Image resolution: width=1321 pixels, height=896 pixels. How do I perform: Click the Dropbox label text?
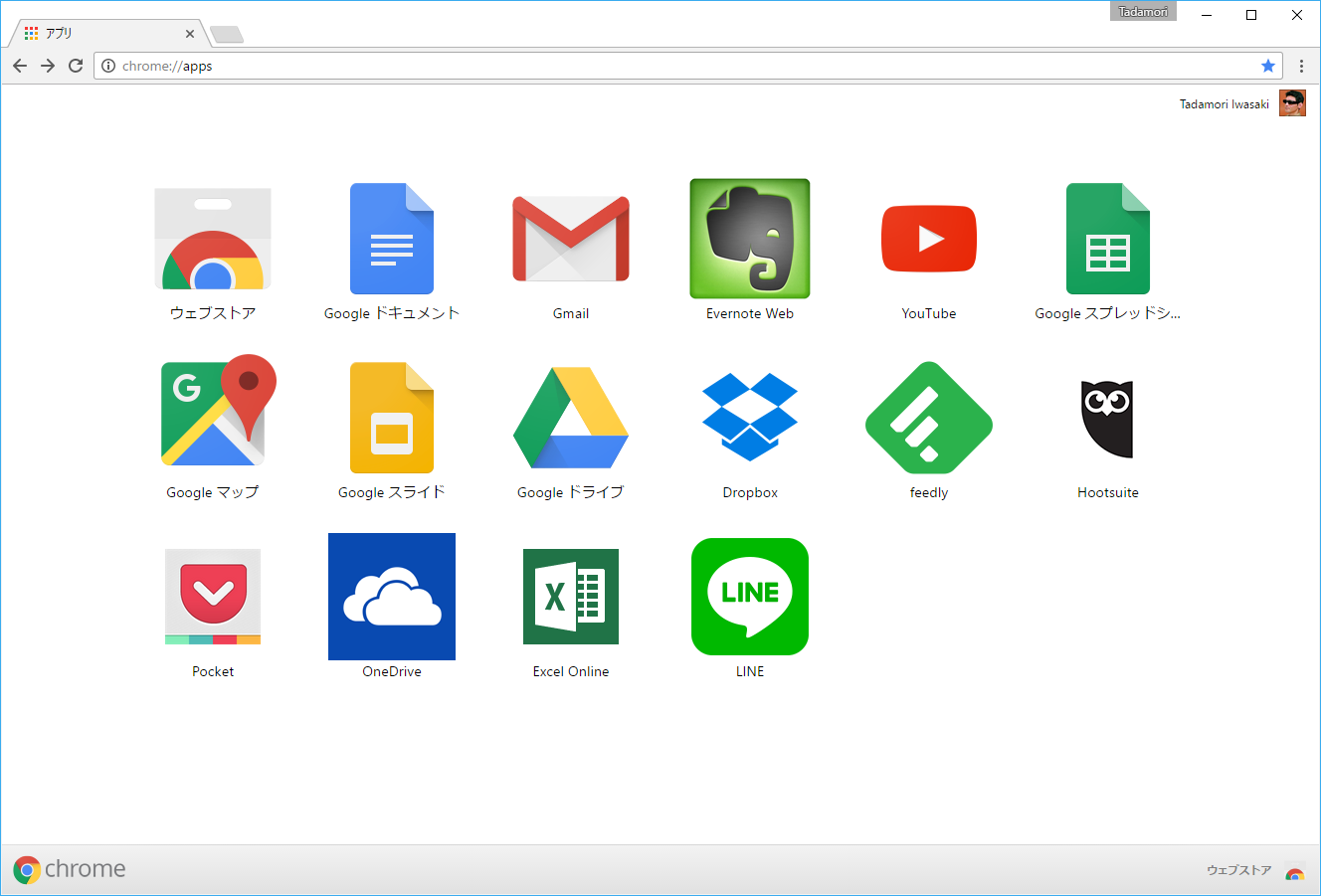(x=750, y=492)
